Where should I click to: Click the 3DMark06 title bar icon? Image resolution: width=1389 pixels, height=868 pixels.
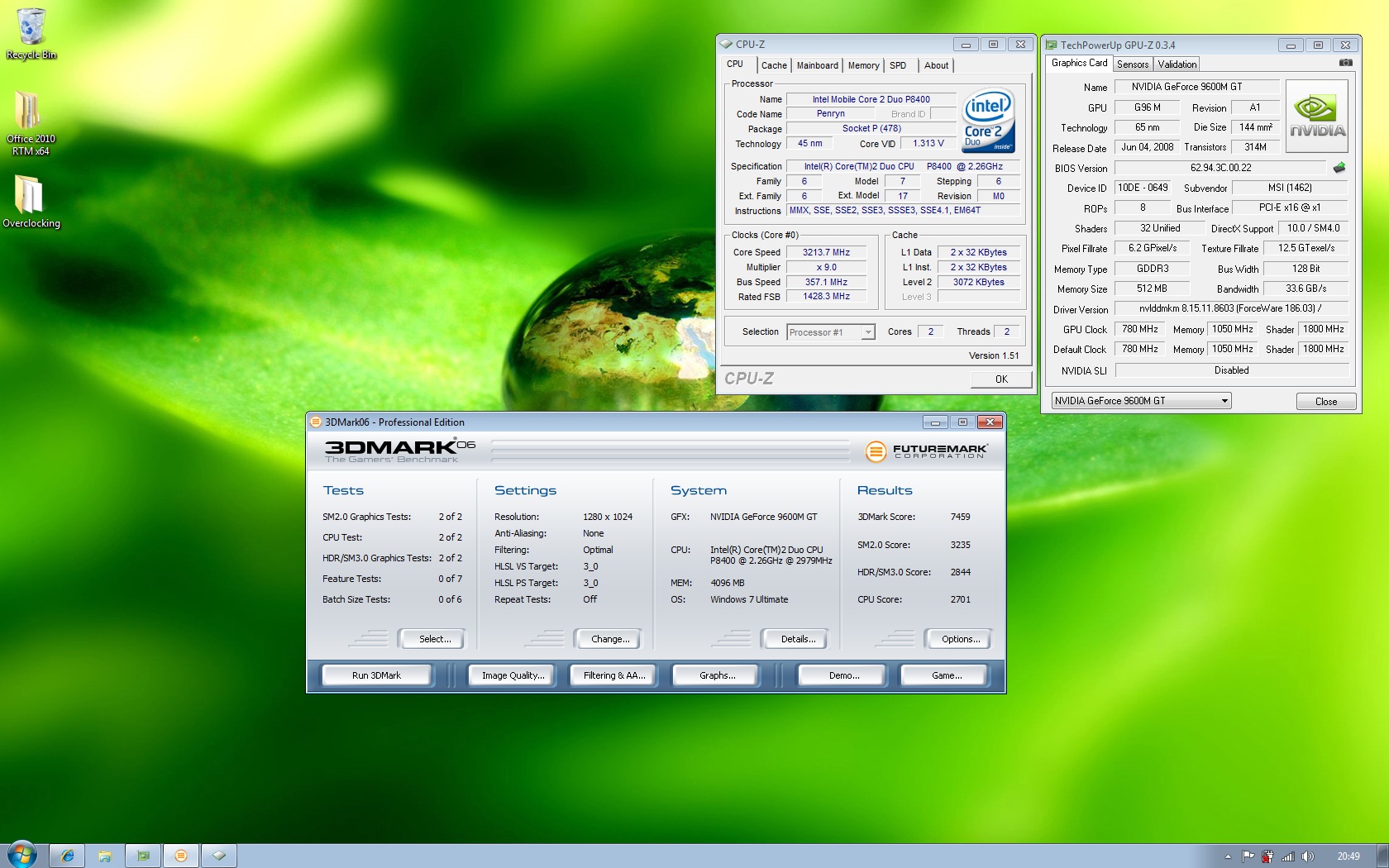[x=315, y=422]
